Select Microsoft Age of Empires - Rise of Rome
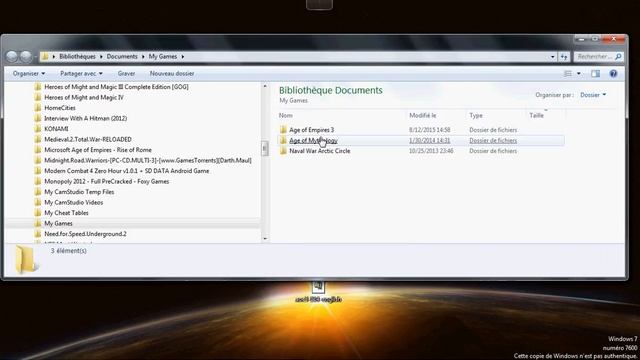This screenshot has height=360, width=640. pyautogui.click(x=98, y=150)
